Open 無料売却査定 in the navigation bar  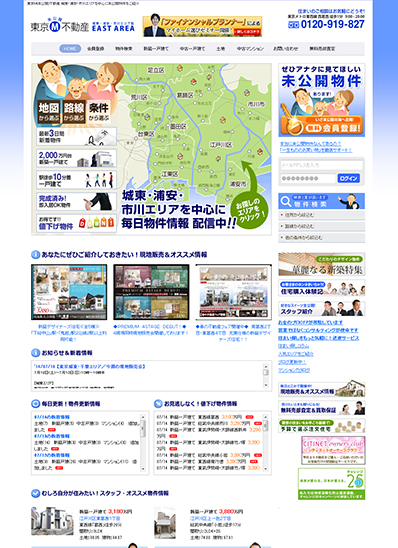[x=322, y=49]
